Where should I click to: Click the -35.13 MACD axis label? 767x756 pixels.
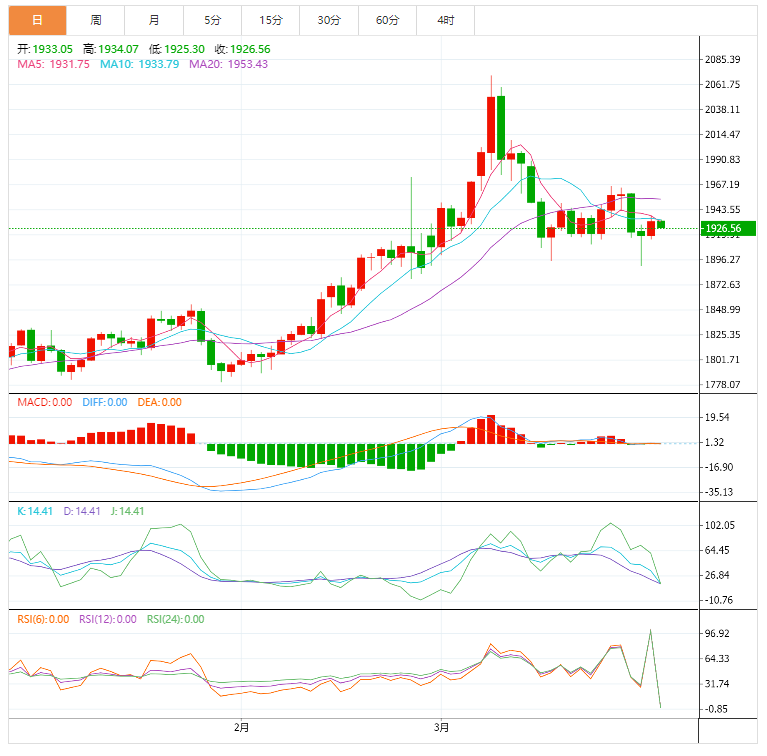coord(719,492)
